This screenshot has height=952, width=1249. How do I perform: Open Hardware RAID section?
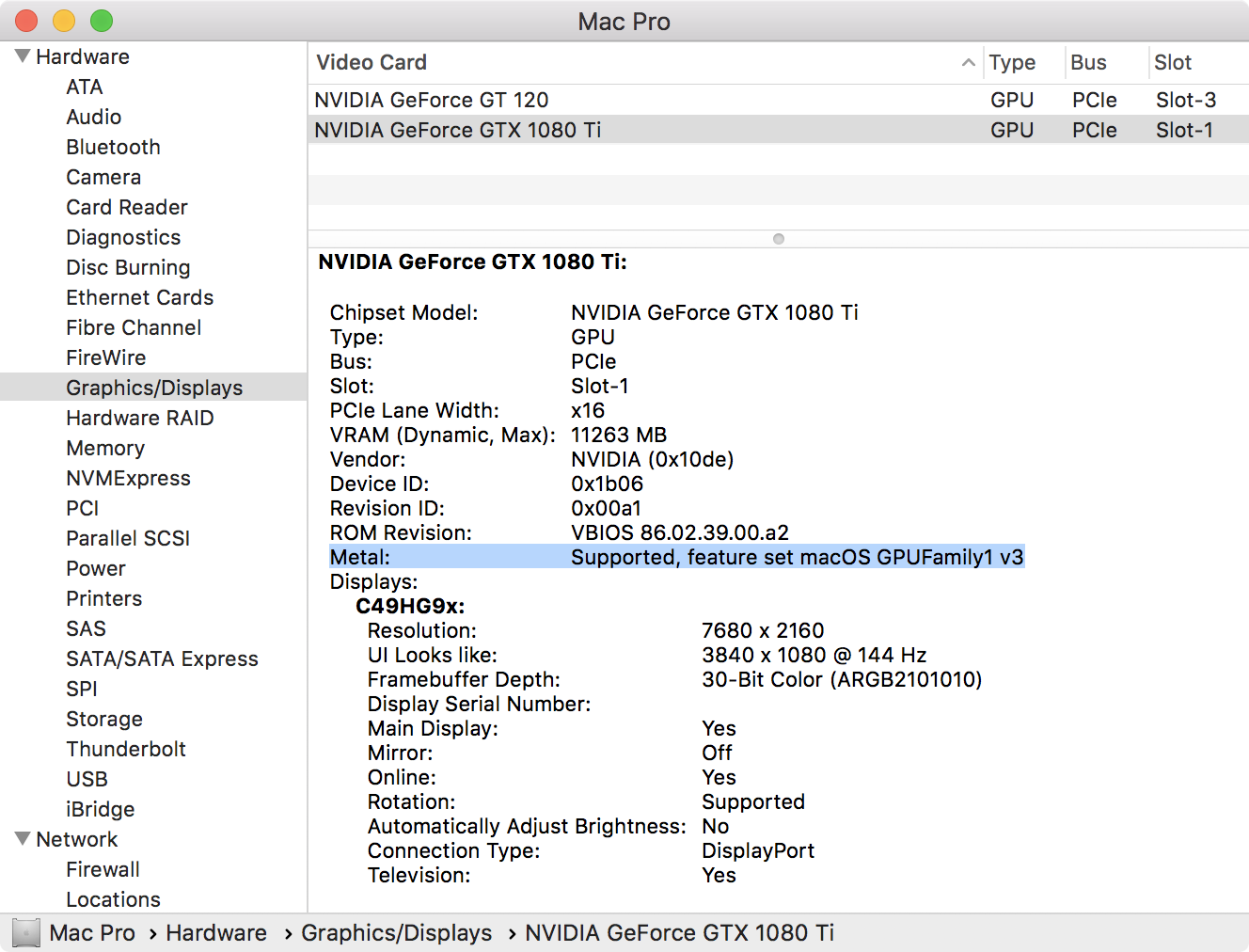coord(140,418)
